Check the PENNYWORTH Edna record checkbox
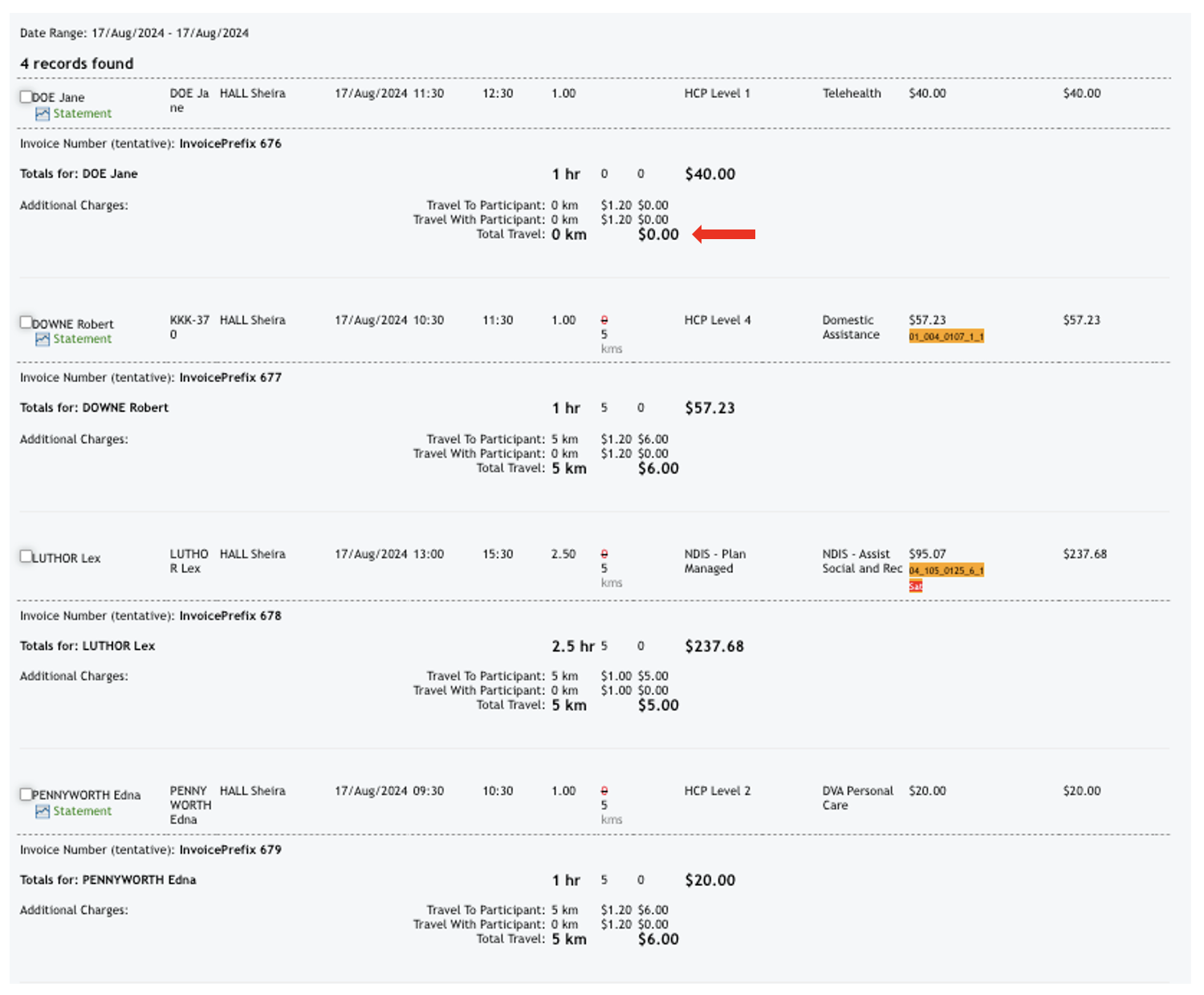 pos(26,794)
